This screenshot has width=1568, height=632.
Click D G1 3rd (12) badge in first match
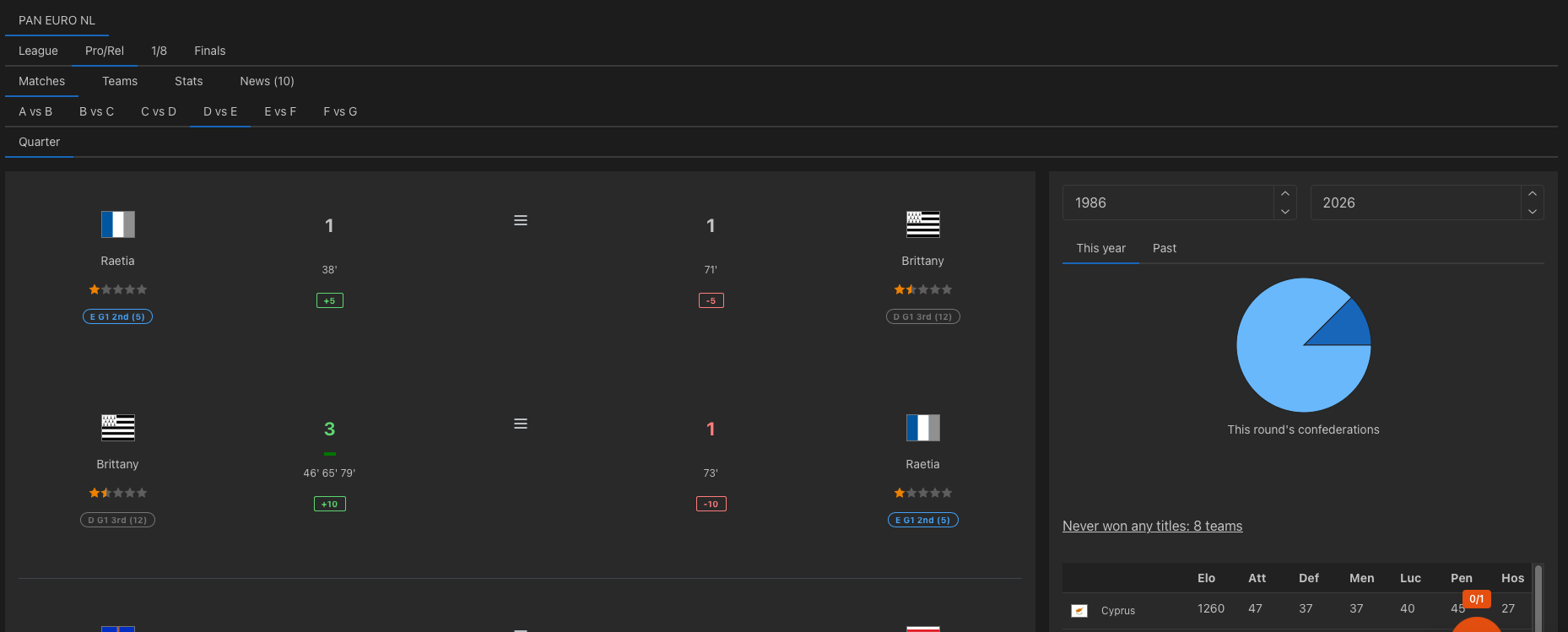923,316
